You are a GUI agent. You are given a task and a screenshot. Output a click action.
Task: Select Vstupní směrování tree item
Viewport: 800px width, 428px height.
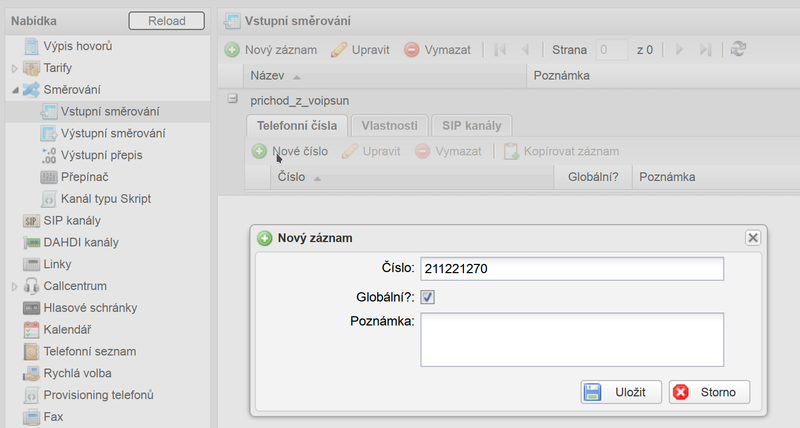click(108, 112)
